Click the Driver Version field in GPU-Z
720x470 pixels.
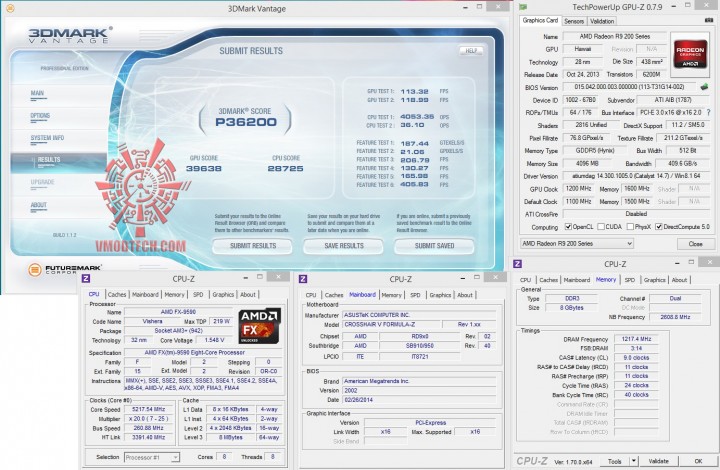pos(636,176)
